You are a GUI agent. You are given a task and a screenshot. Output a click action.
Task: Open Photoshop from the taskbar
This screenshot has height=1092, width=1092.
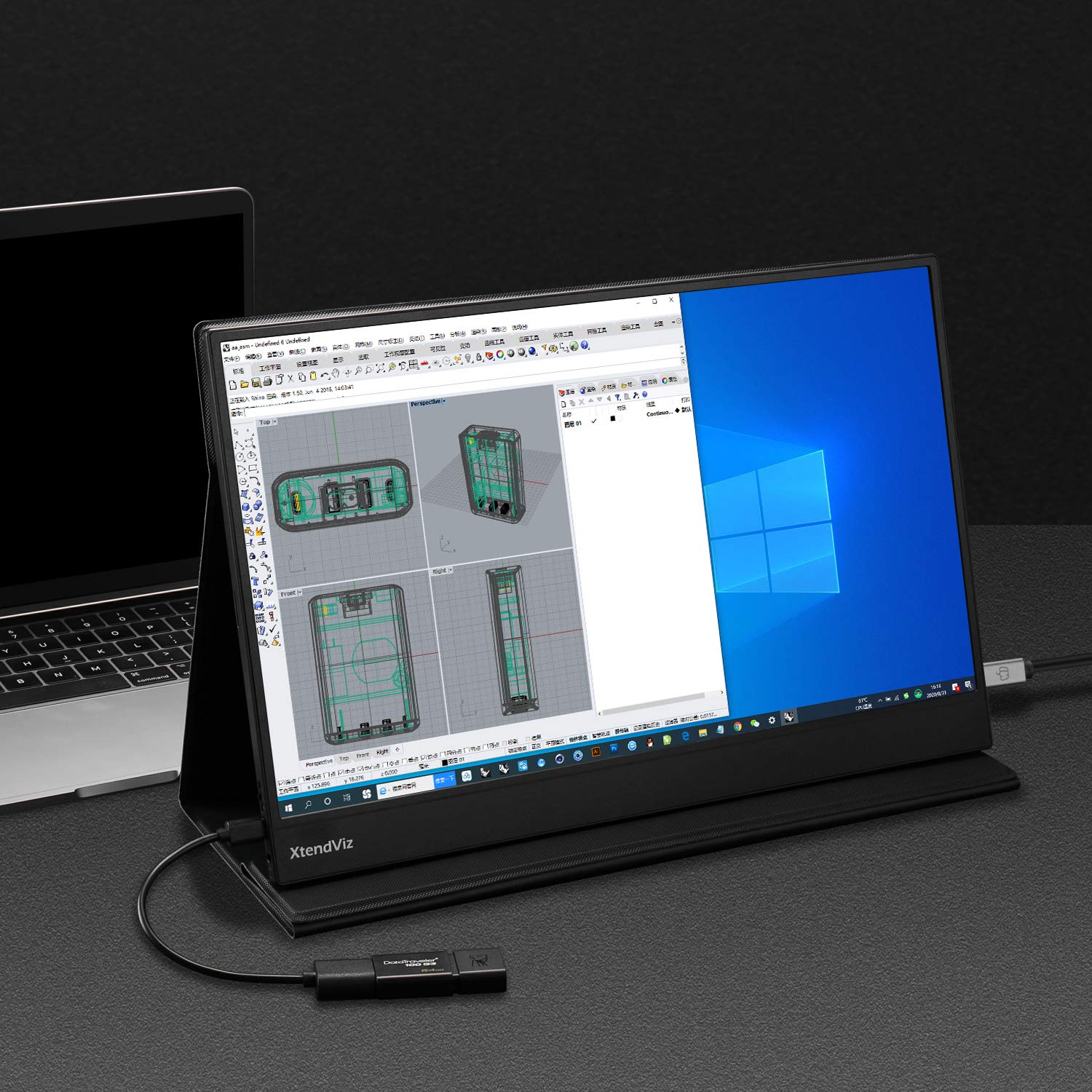click(x=614, y=748)
